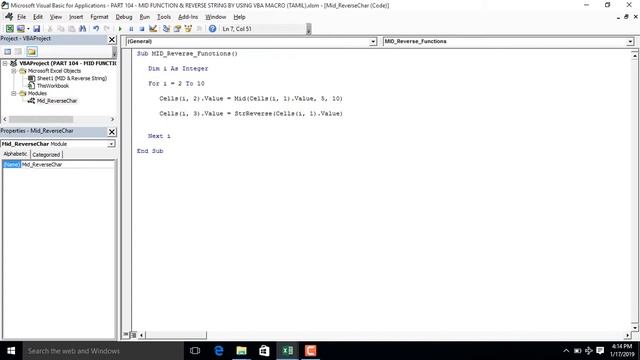Open the Mid_ReverseChar Module properties dropdown
Screen dimensions: 640x360
[111, 144]
